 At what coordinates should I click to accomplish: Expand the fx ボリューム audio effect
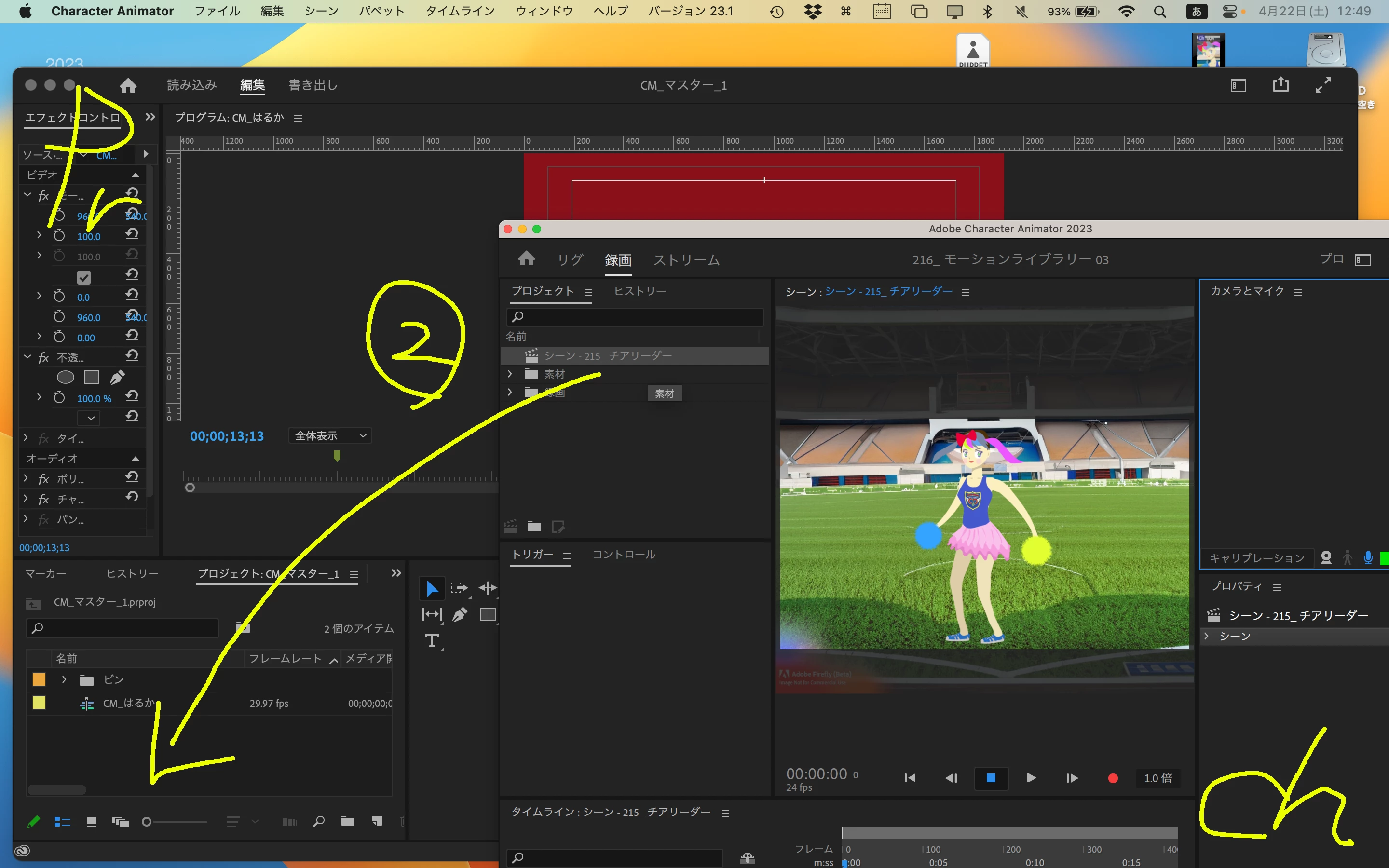tap(26, 477)
